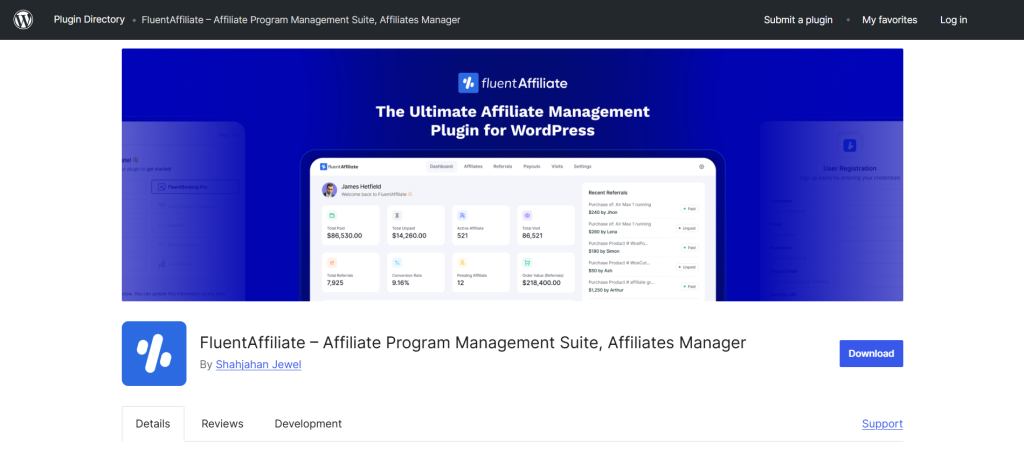Click the Total Referrals 7,925 card
The width and height of the screenshot is (1024, 449).
coord(351,272)
